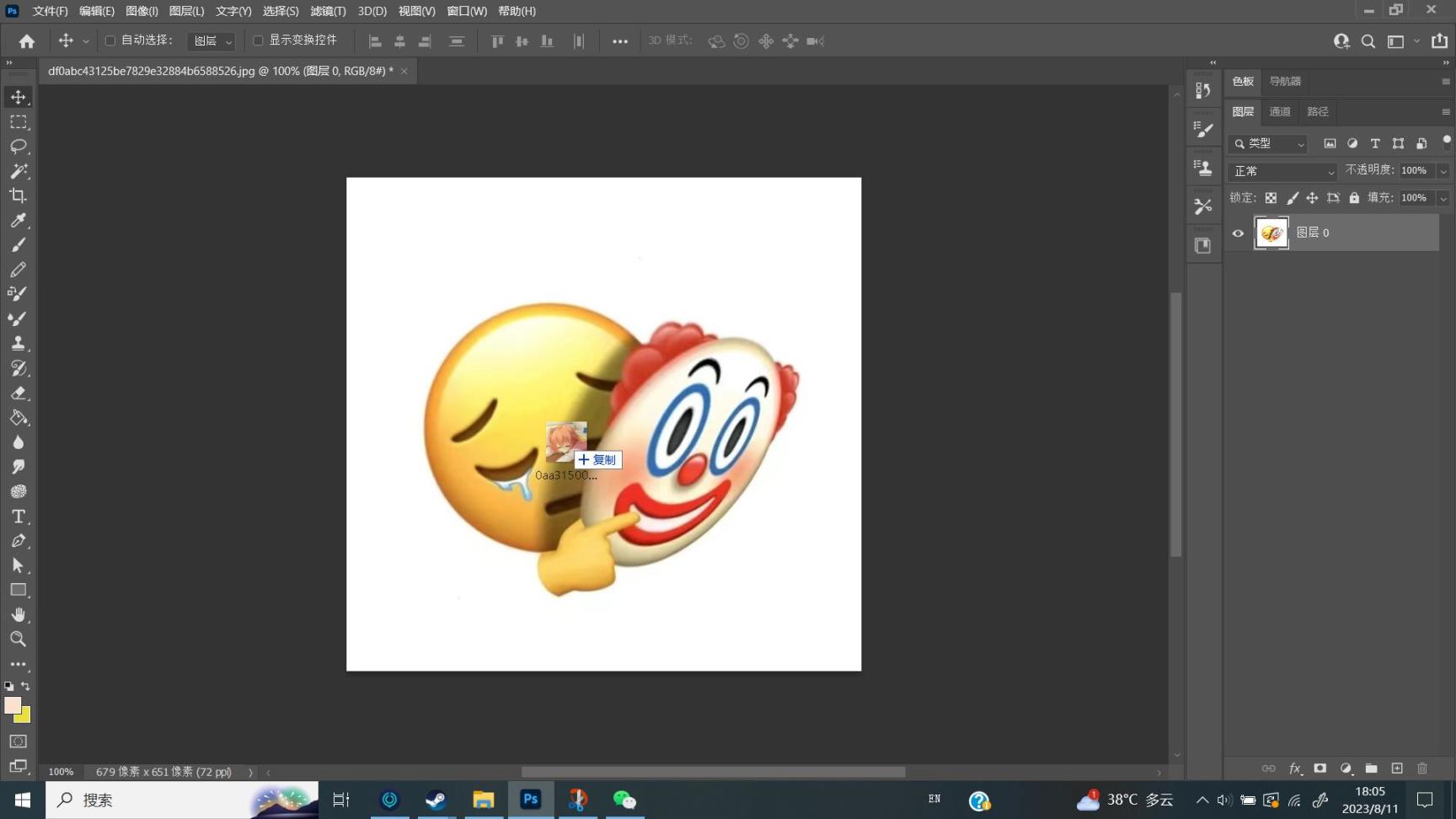
Task: Enable the 自动选择 checkbox
Action: click(x=110, y=40)
